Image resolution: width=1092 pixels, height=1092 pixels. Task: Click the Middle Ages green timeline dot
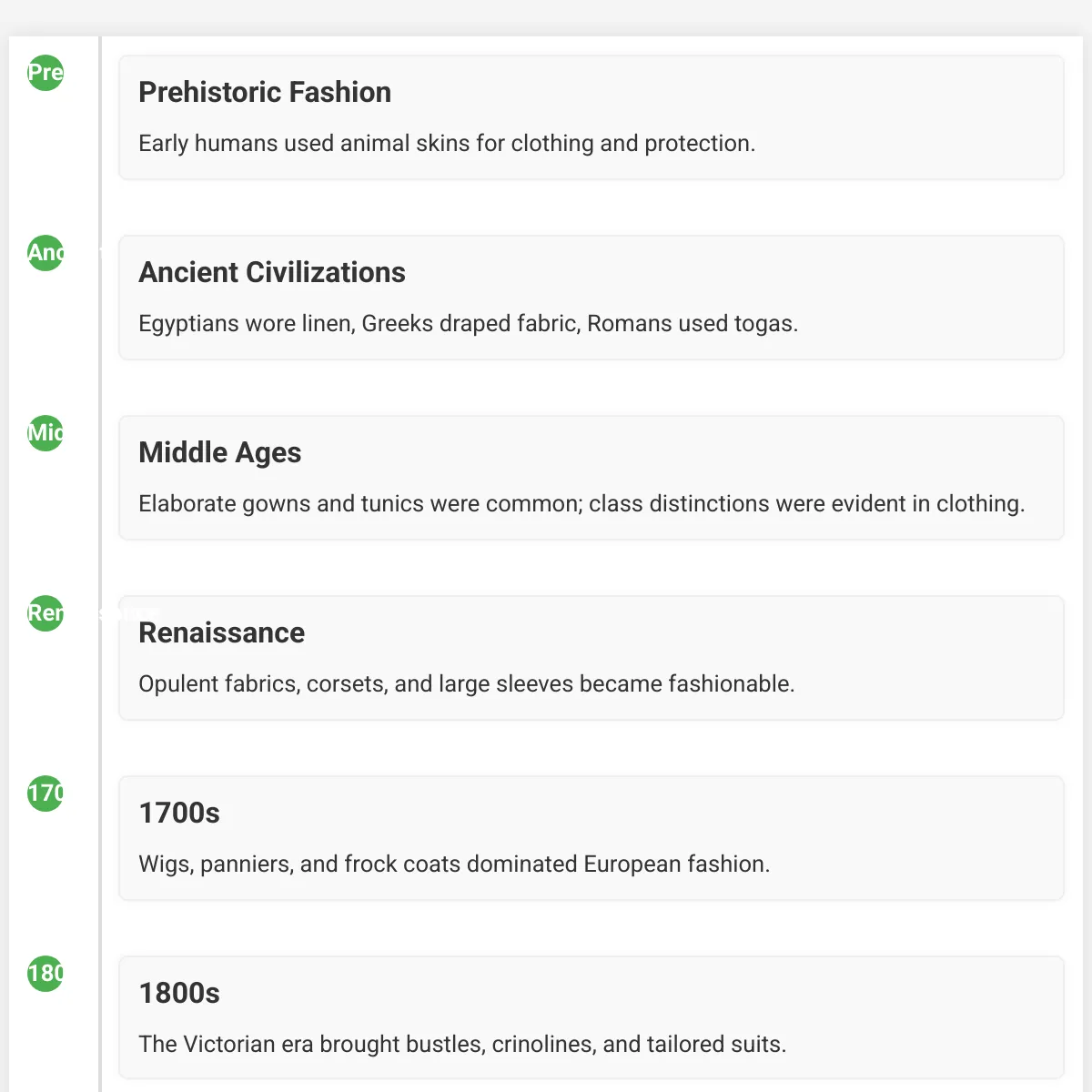[x=45, y=433]
